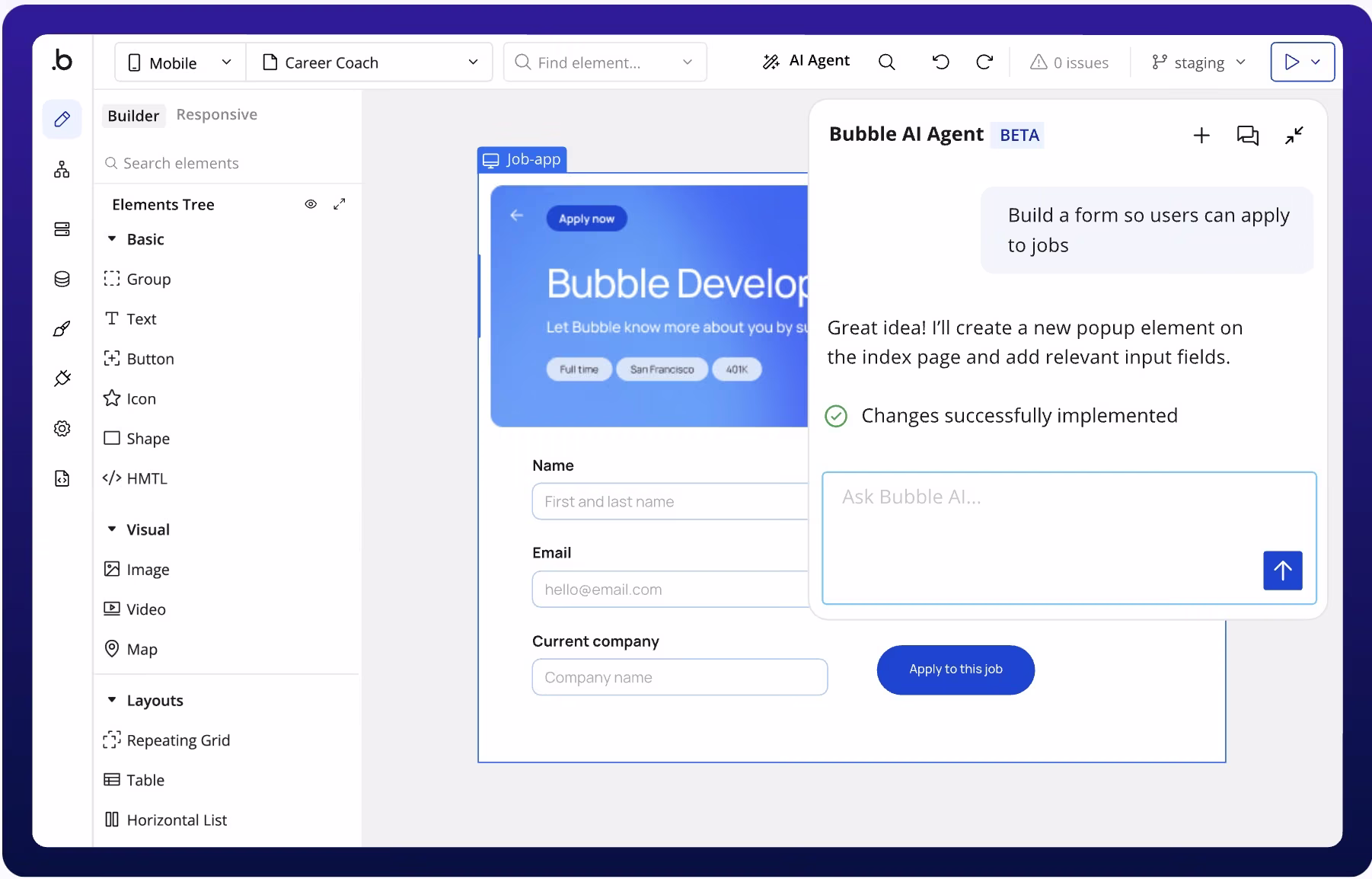Collapse the Layouts elements section
The image size is (1372, 879).
pyautogui.click(x=112, y=699)
